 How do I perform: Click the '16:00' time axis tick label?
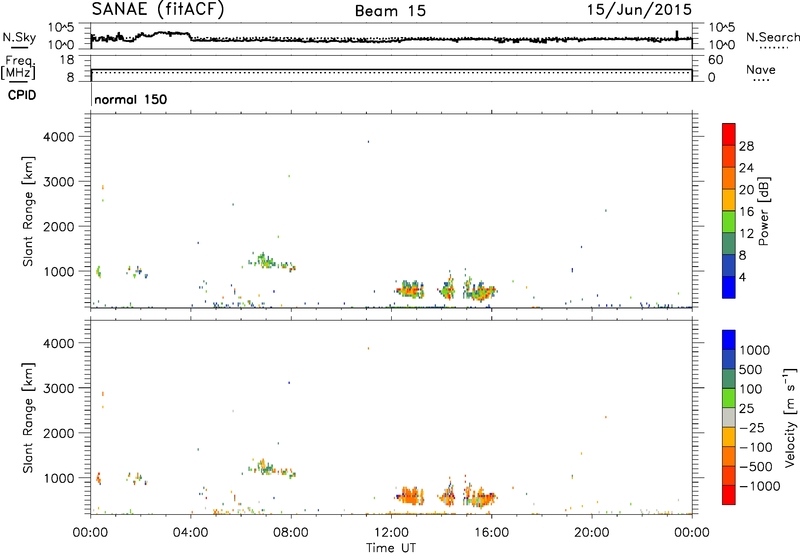(491, 533)
